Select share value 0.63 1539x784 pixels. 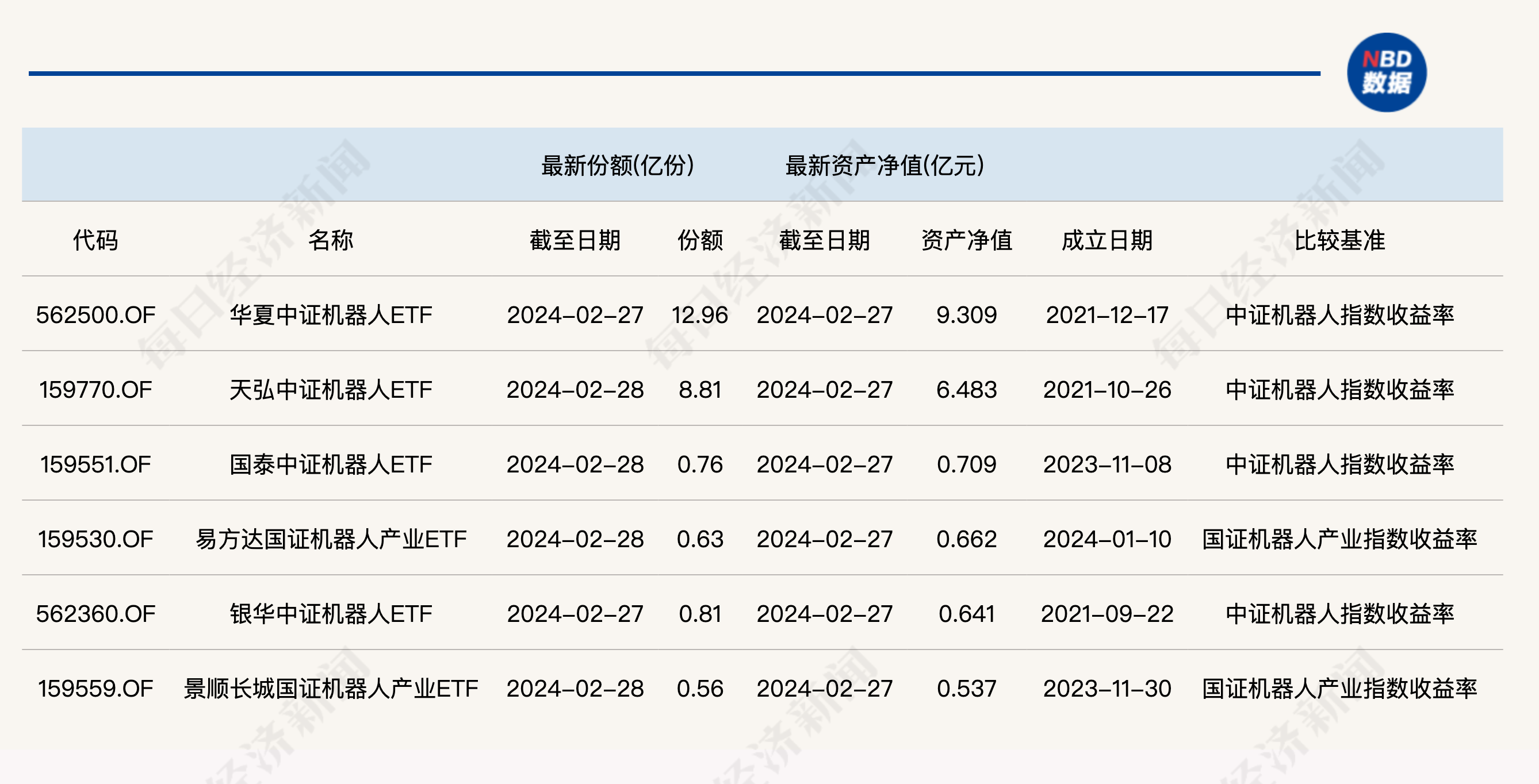700,539
